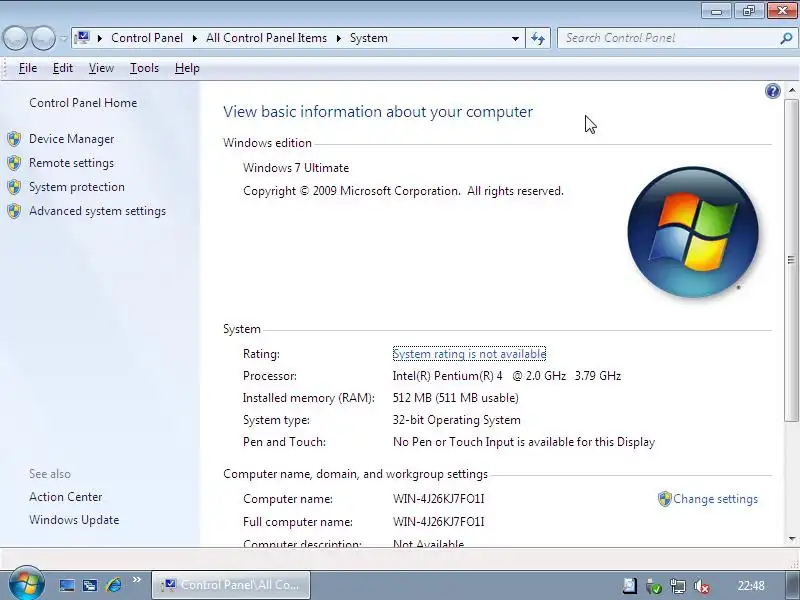
Task: Click the document tray icon before the shield
Action: pyautogui.click(x=630, y=586)
